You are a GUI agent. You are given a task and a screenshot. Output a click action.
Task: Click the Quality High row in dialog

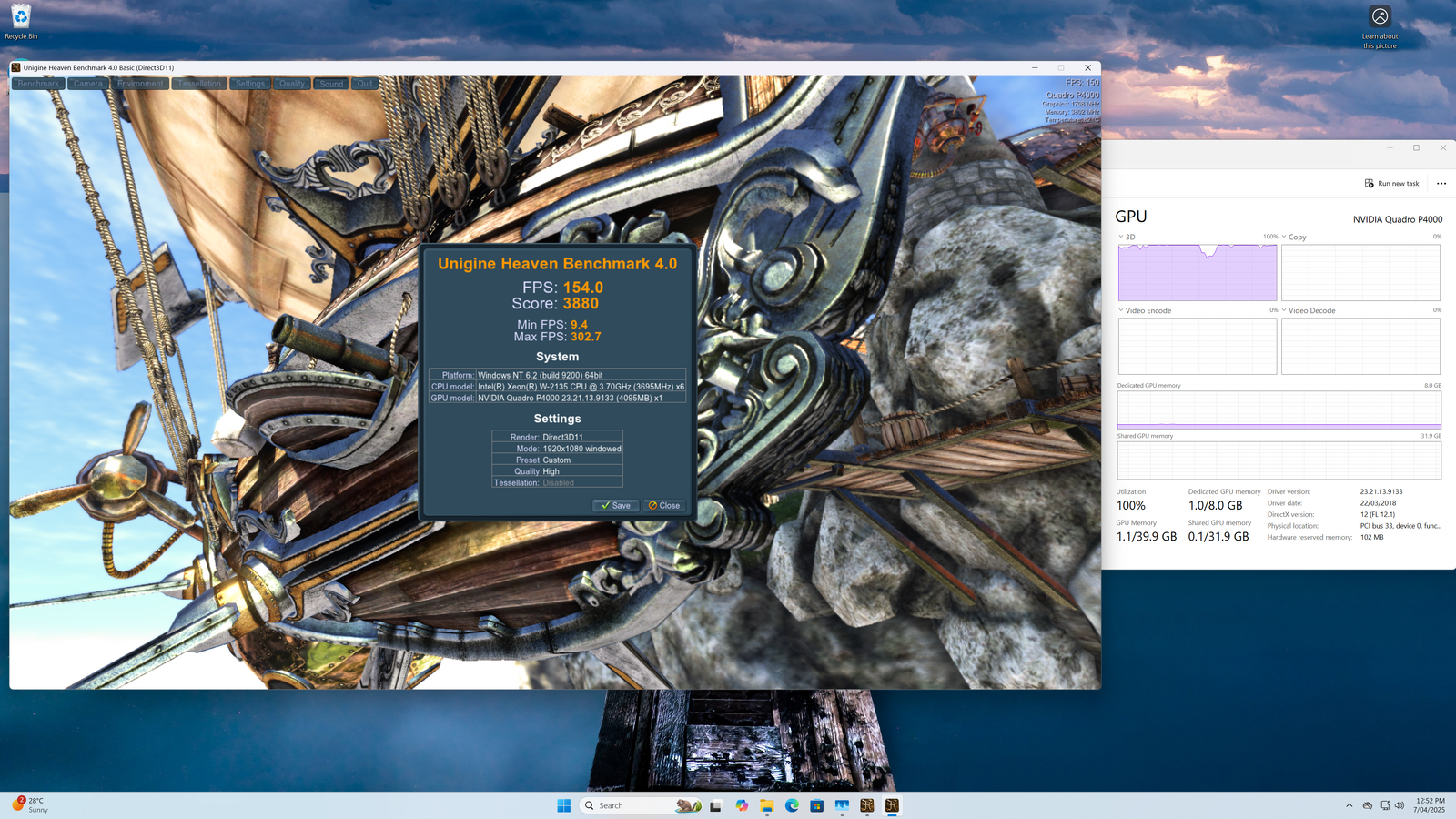(x=557, y=471)
